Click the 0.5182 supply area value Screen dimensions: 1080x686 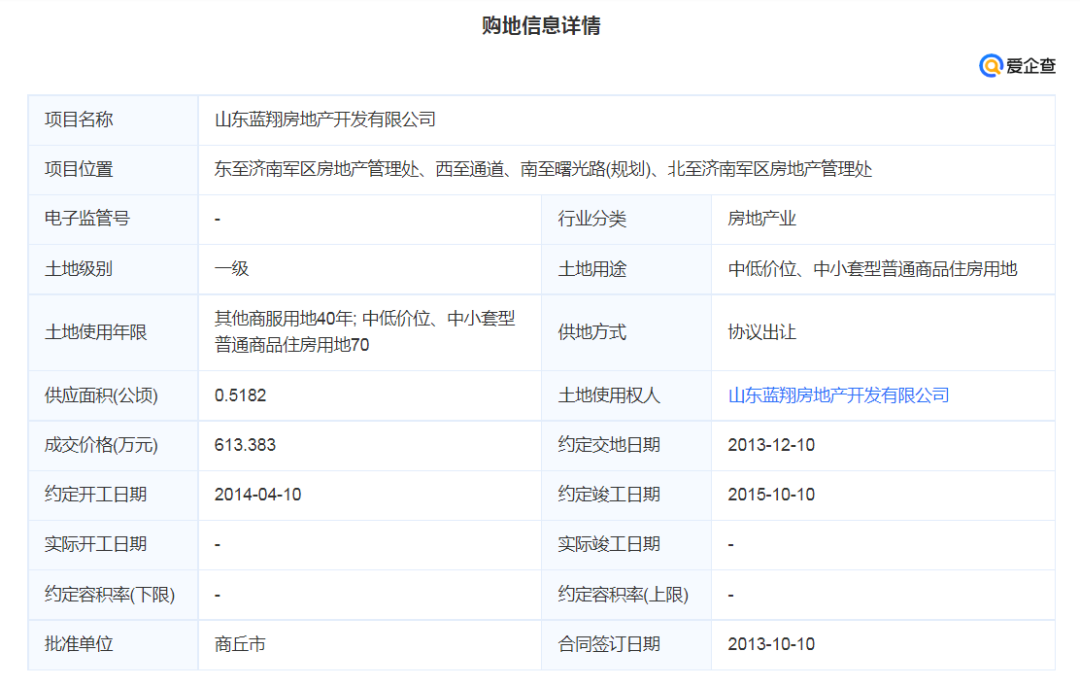pos(240,395)
